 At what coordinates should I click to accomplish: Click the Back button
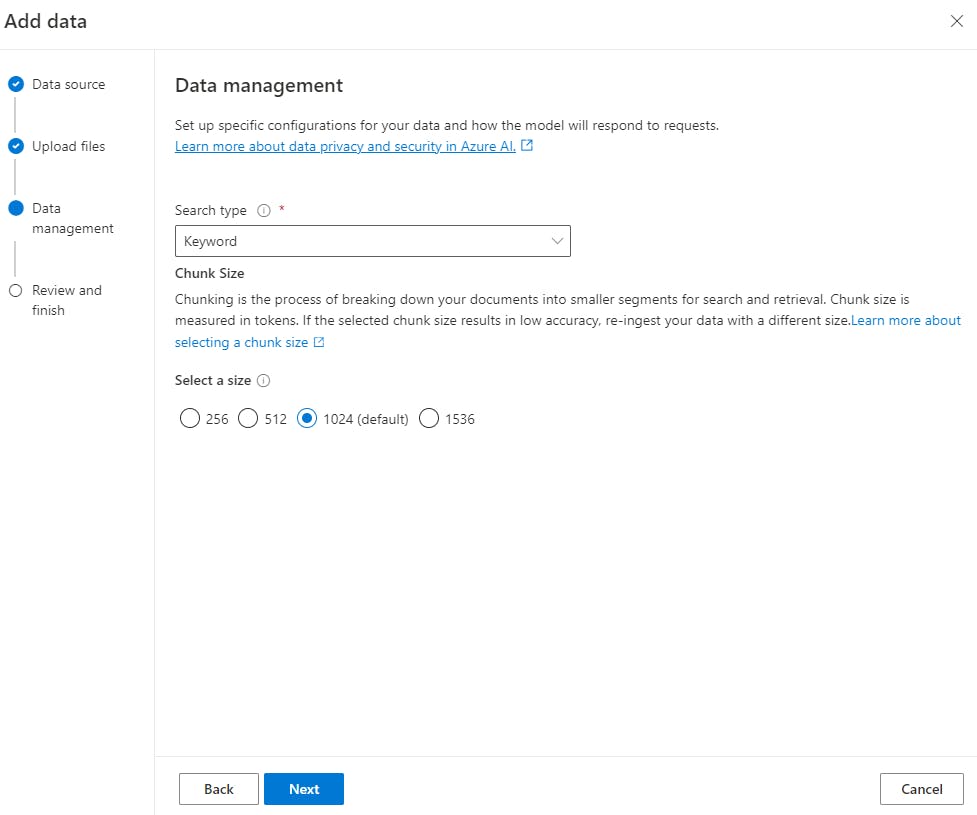pos(219,789)
